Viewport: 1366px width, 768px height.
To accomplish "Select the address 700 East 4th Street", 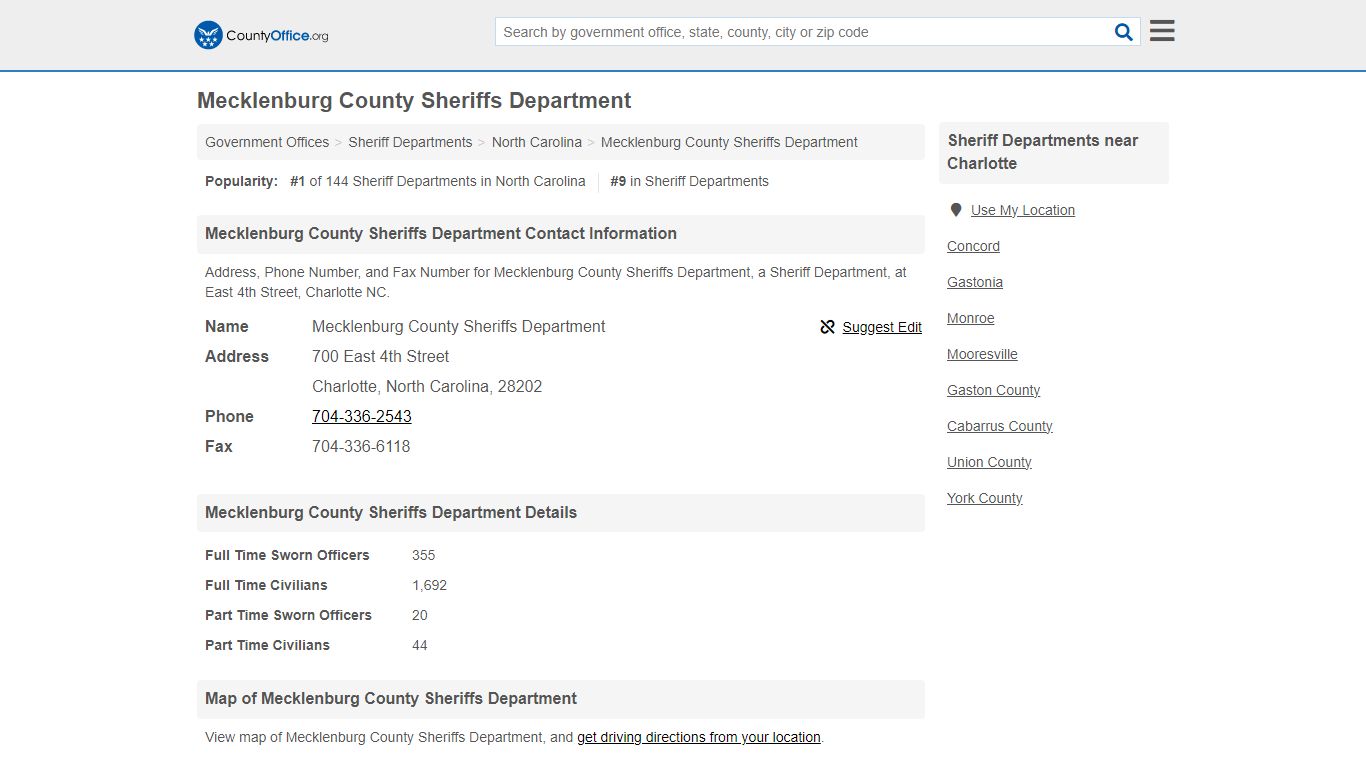I will click(x=380, y=356).
